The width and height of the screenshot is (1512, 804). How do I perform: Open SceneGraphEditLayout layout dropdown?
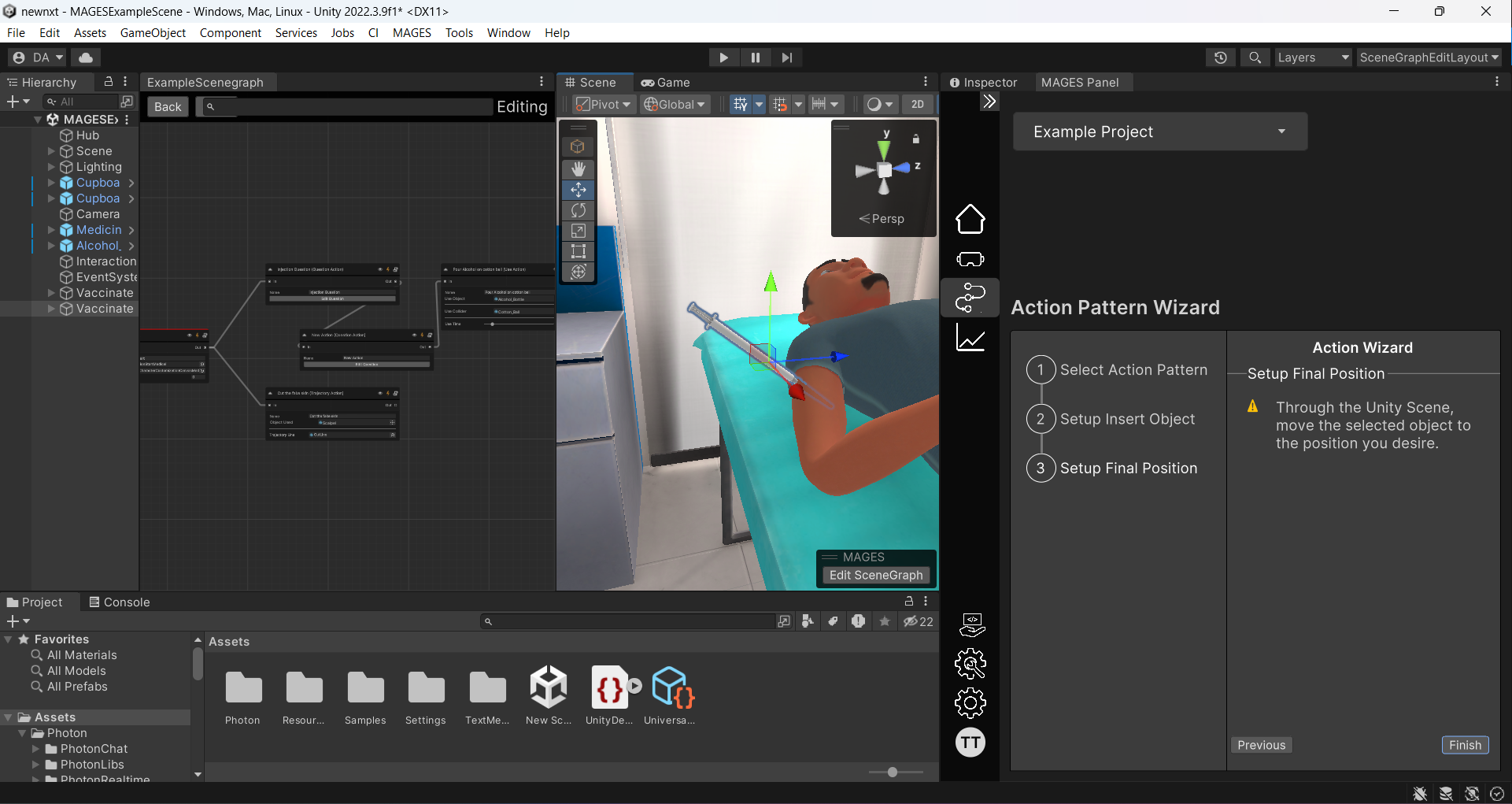[1429, 57]
